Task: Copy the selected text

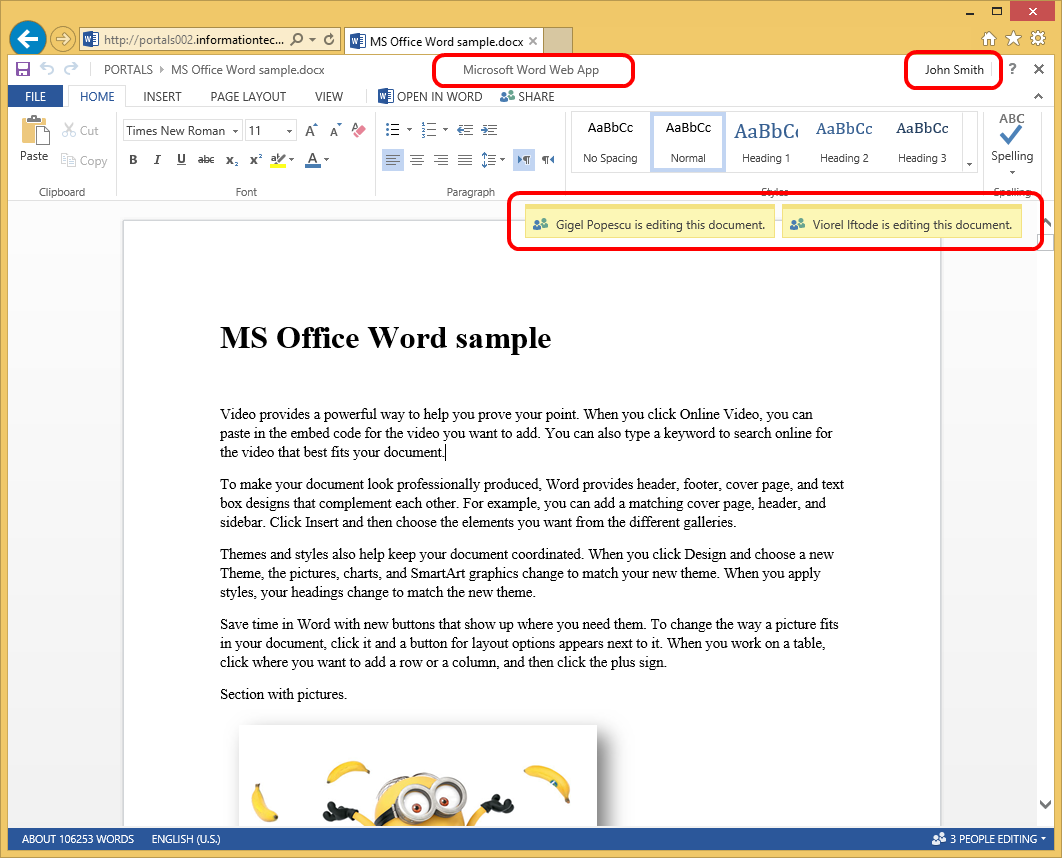Action: (84, 160)
